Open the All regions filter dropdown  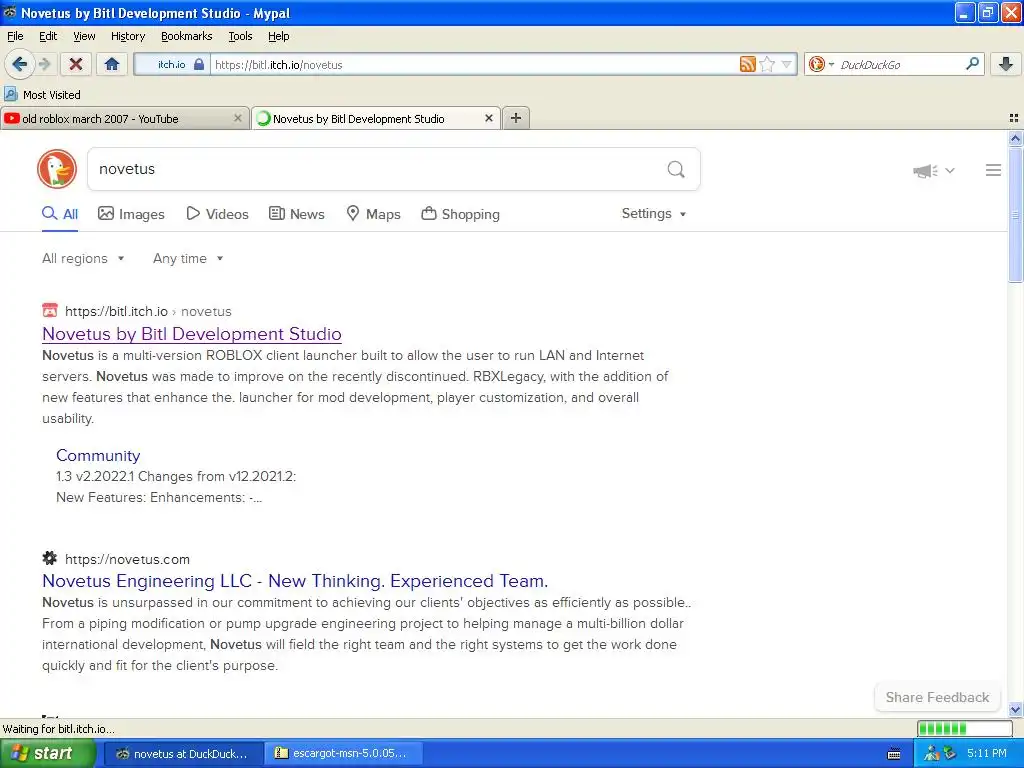tap(83, 259)
